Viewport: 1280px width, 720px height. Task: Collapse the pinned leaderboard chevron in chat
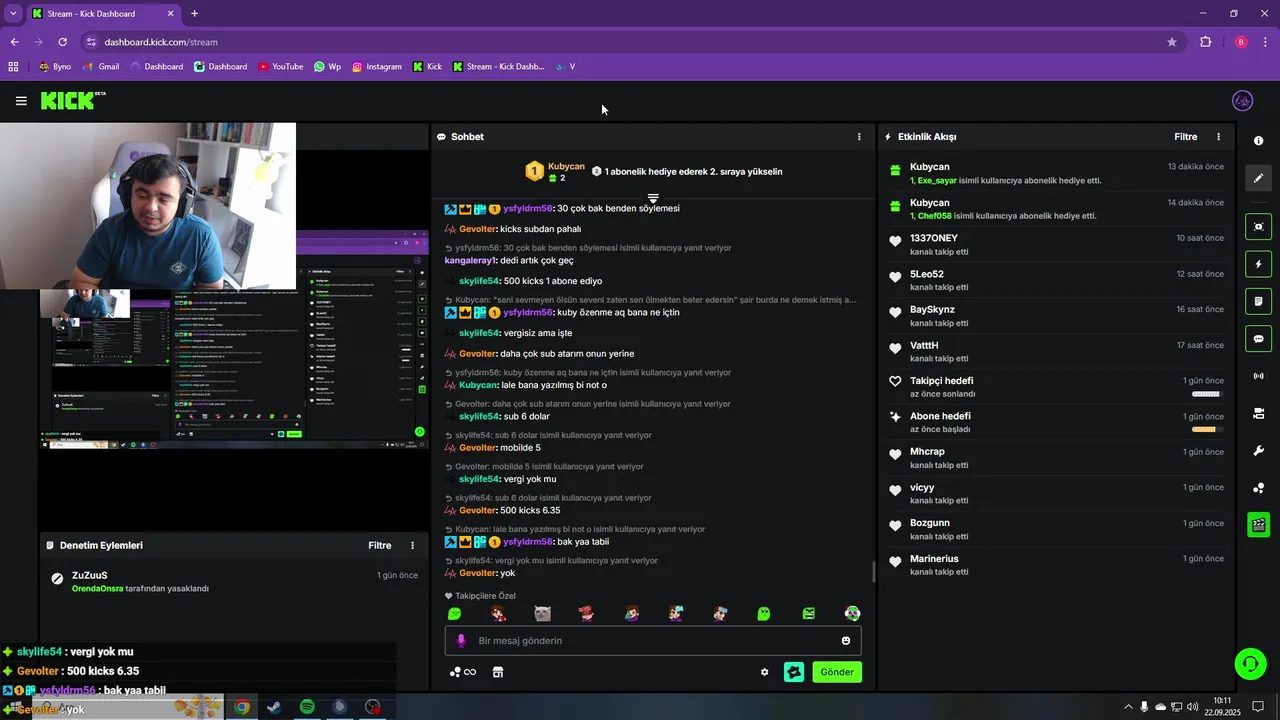click(x=653, y=198)
